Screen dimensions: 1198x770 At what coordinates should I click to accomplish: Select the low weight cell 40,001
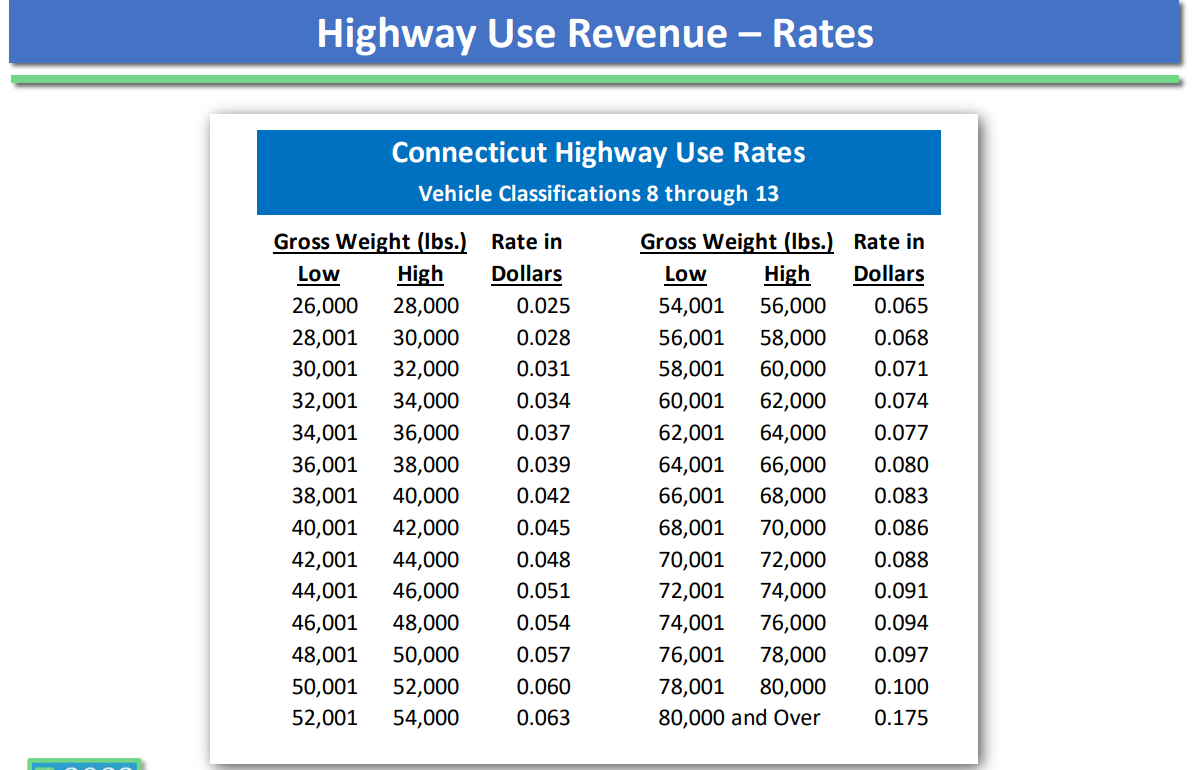pyautogui.click(x=325, y=529)
